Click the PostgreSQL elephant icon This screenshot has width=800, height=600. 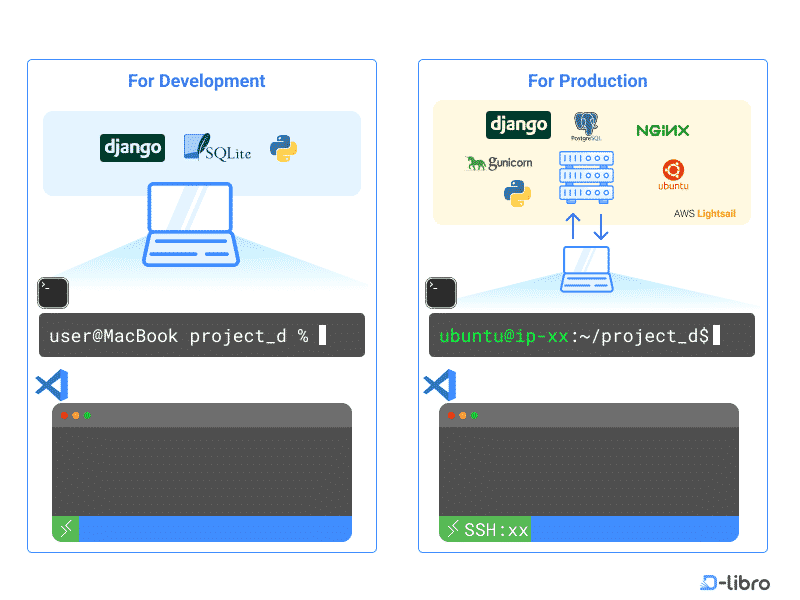click(x=585, y=126)
